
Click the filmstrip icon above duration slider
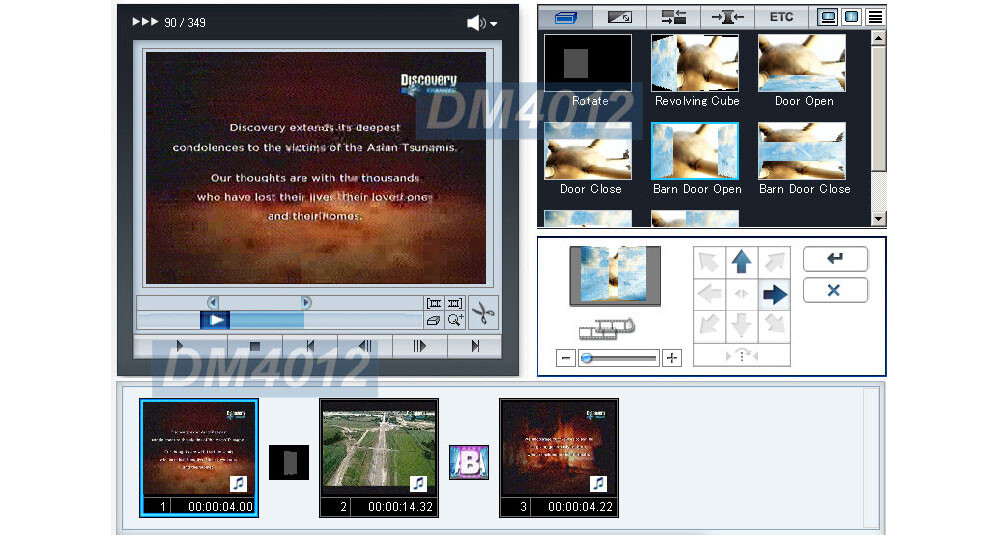[x=607, y=329]
